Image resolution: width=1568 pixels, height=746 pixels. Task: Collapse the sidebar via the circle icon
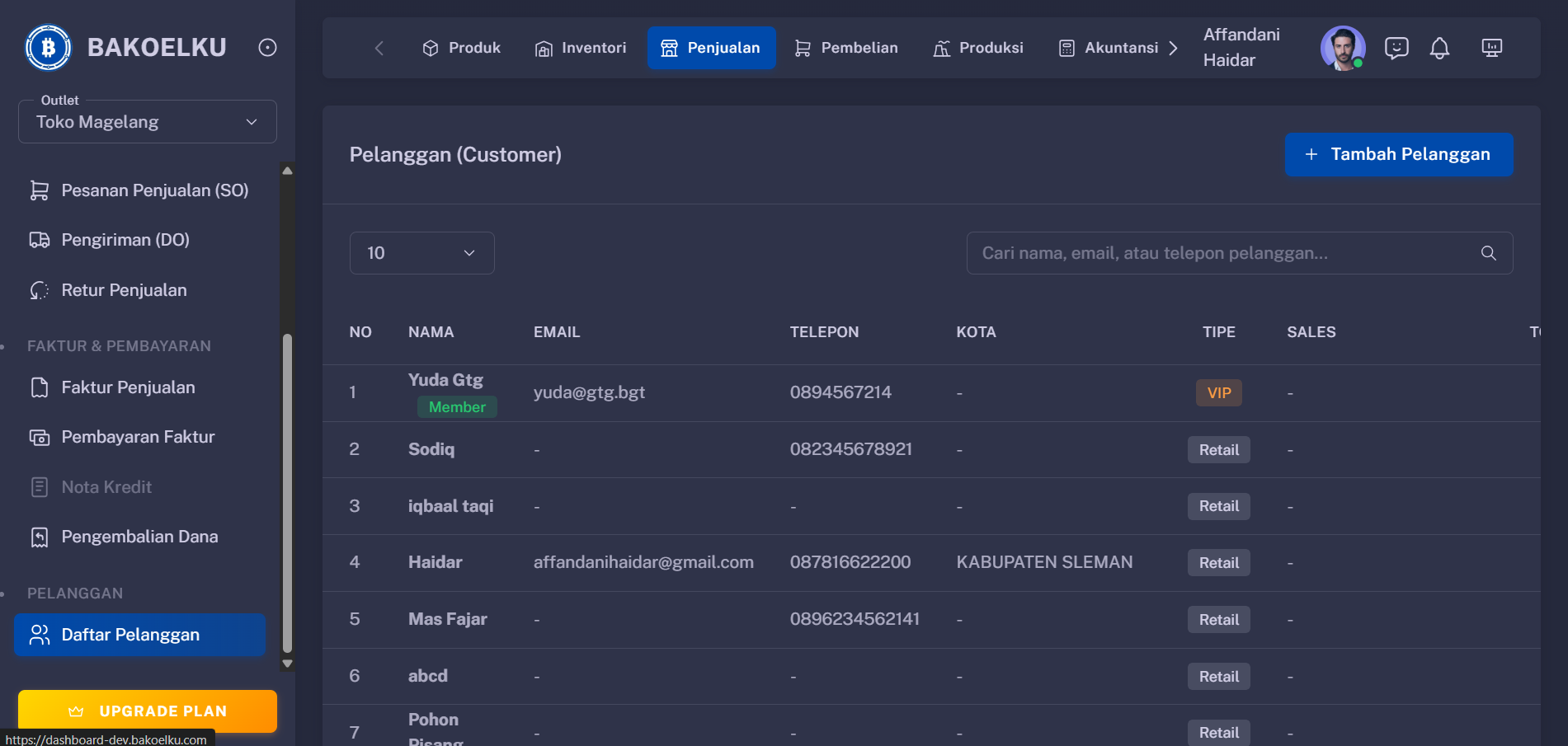point(266,47)
